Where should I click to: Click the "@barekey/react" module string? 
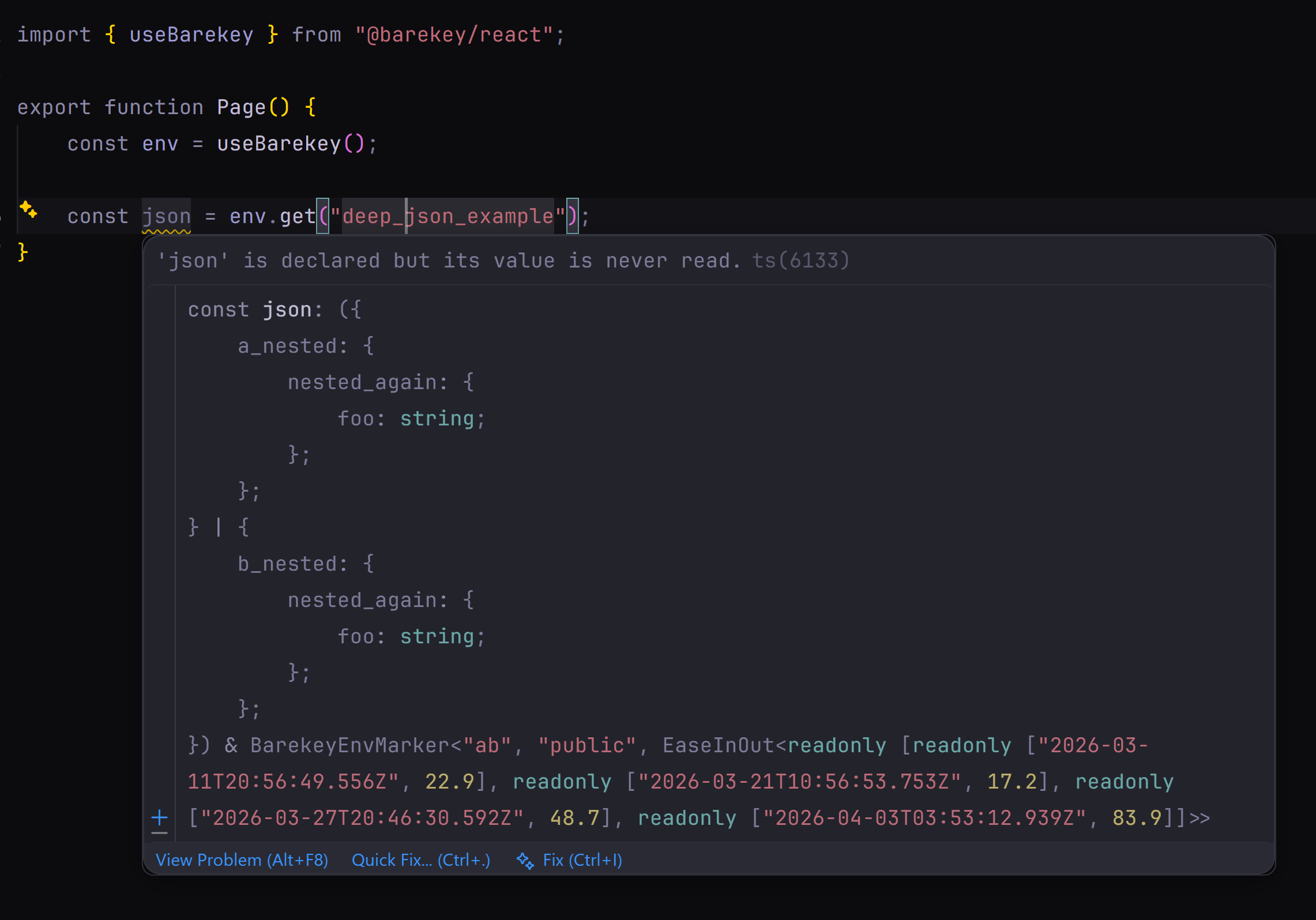pos(454,35)
